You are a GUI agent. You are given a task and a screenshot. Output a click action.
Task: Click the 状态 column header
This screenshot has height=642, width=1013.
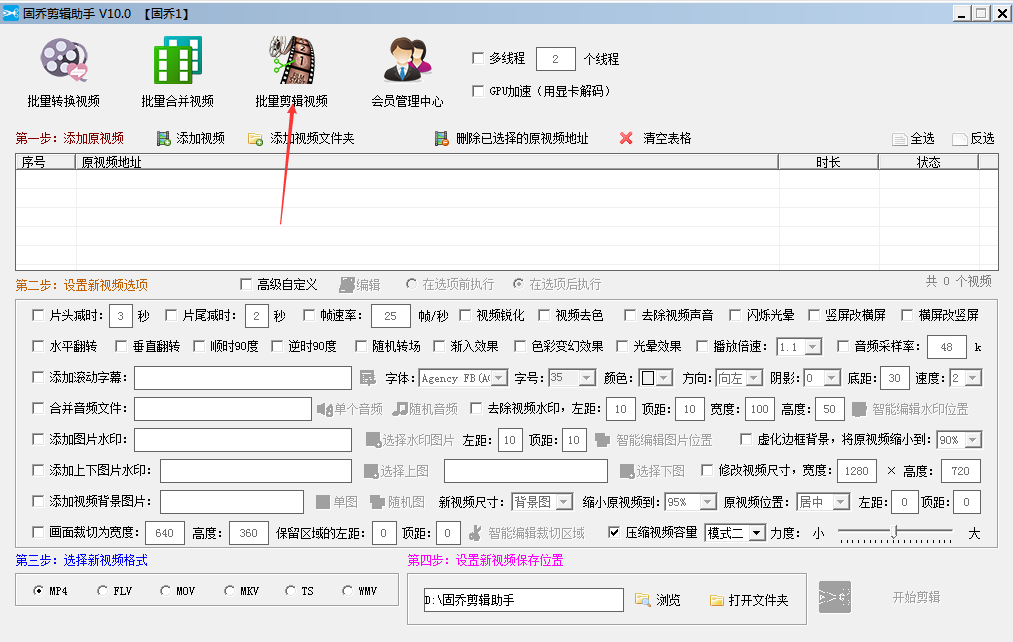(928, 161)
